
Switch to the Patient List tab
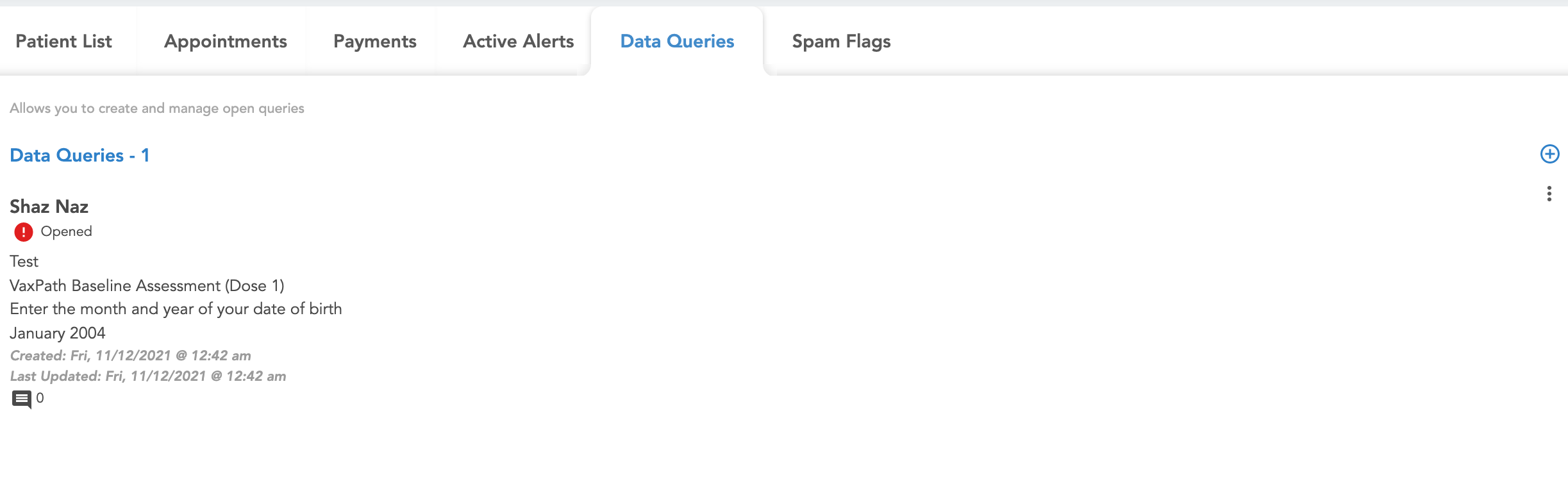pos(63,41)
